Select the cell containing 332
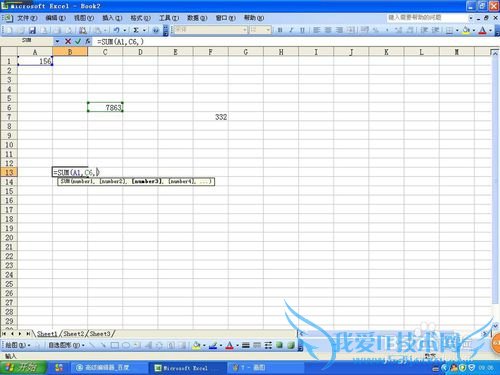 (211, 117)
